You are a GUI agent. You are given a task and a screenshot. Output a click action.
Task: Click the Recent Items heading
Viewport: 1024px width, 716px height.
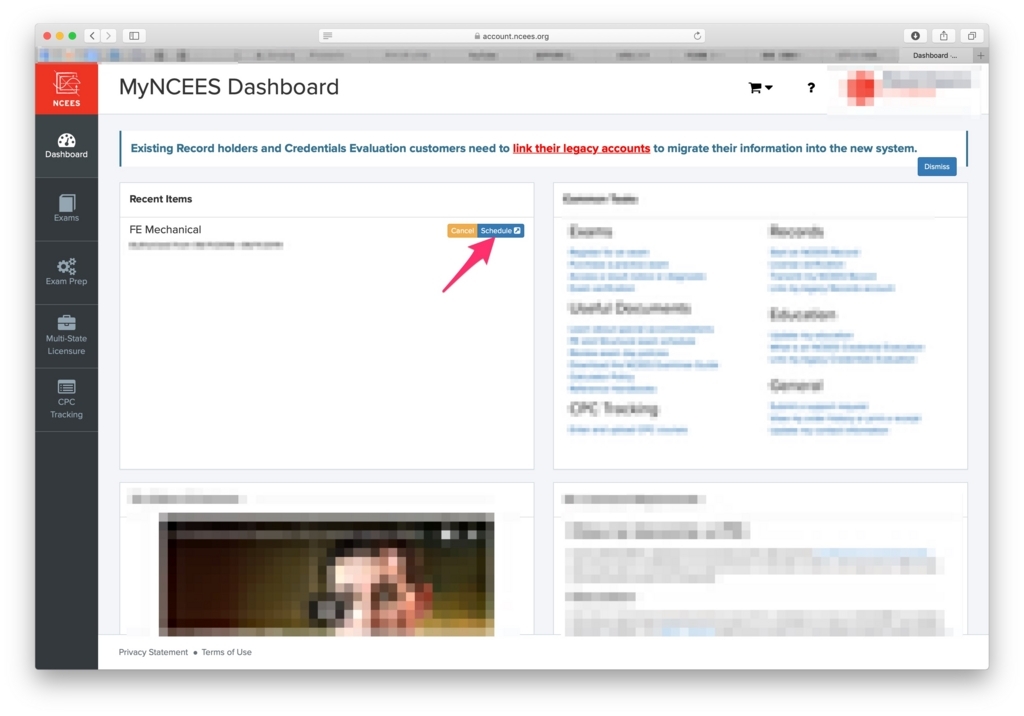(x=161, y=199)
